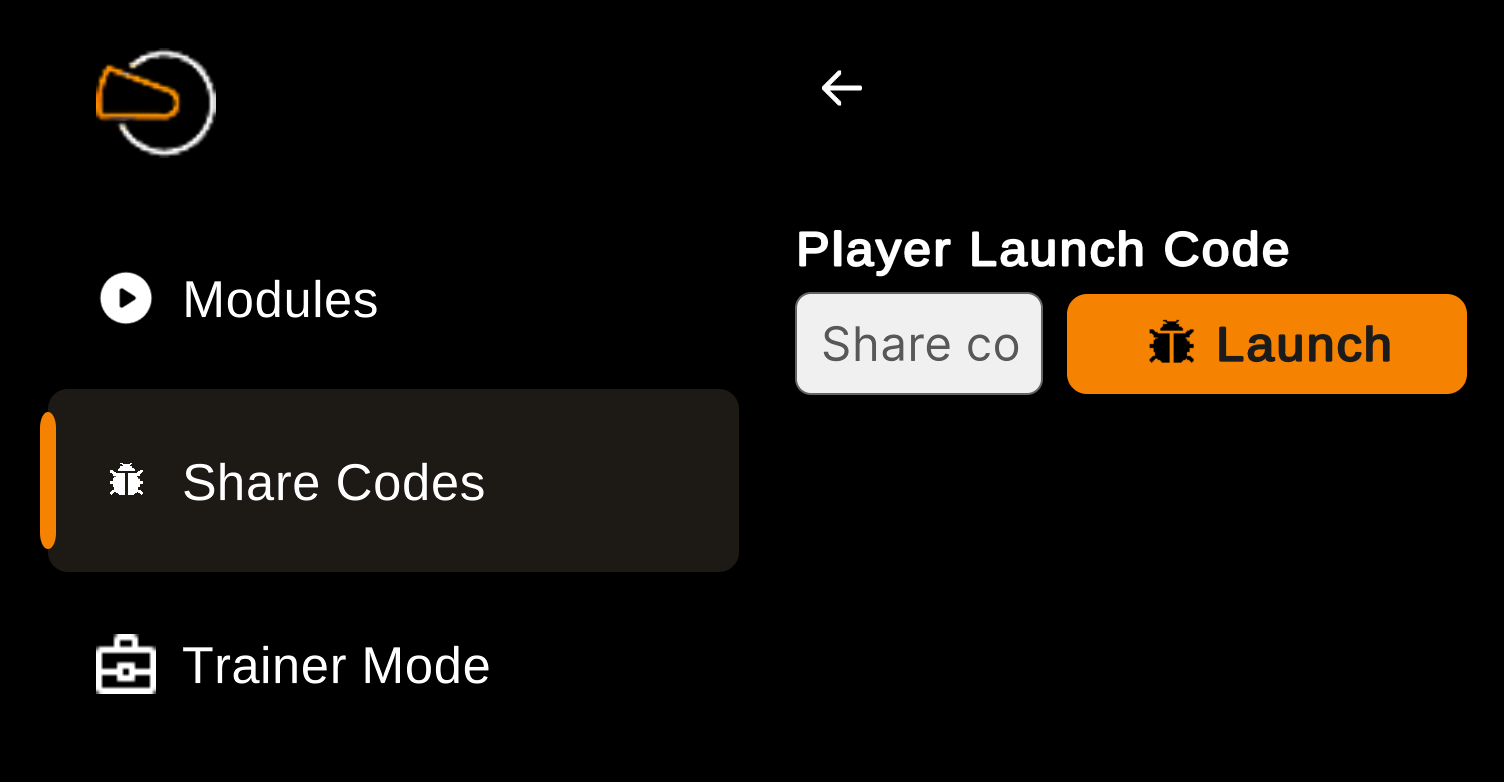Launch the player with the orange button
Viewport: 1504px width, 782px height.
click(x=1267, y=343)
